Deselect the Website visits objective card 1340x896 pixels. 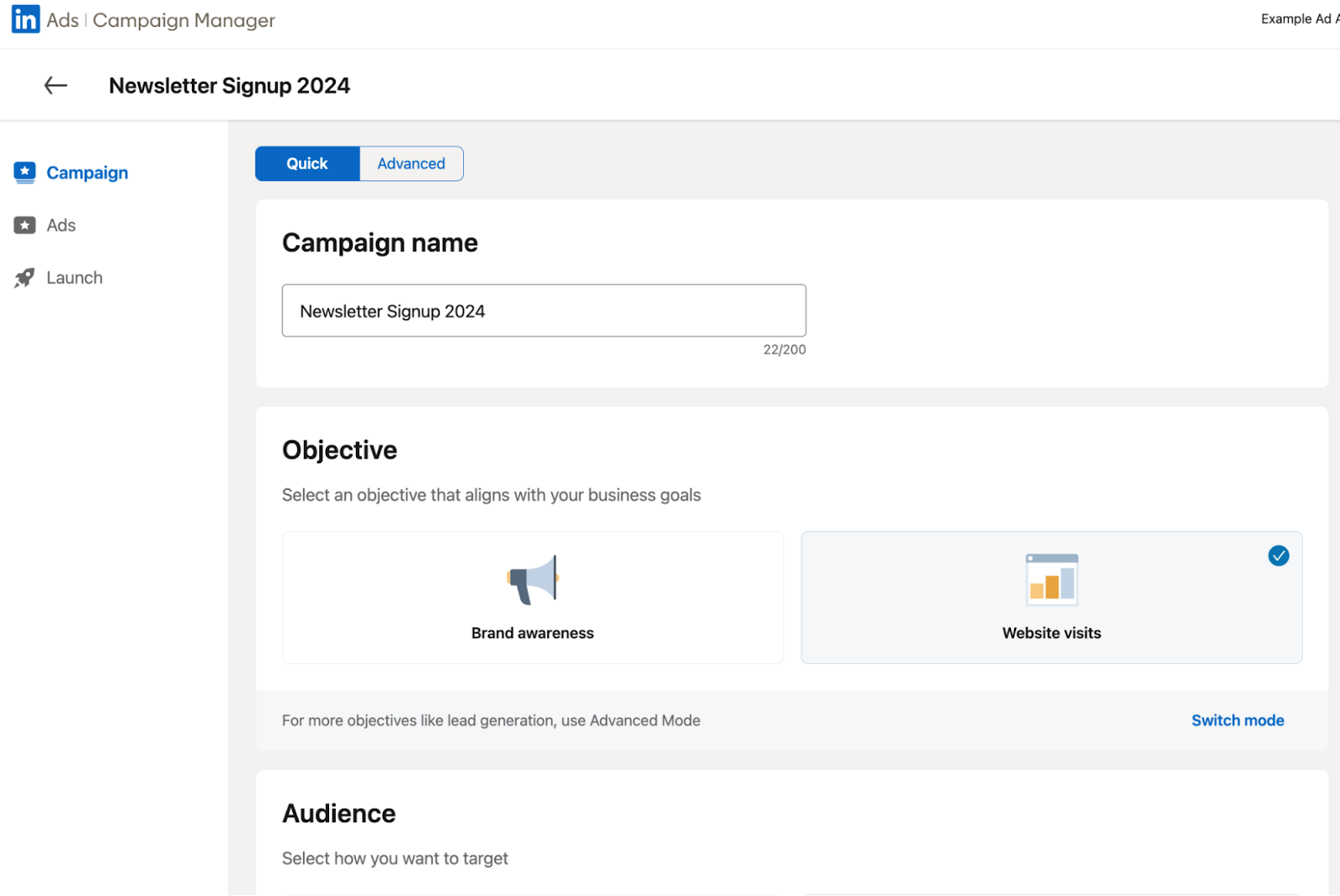pyautogui.click(x=1051, y=597)
